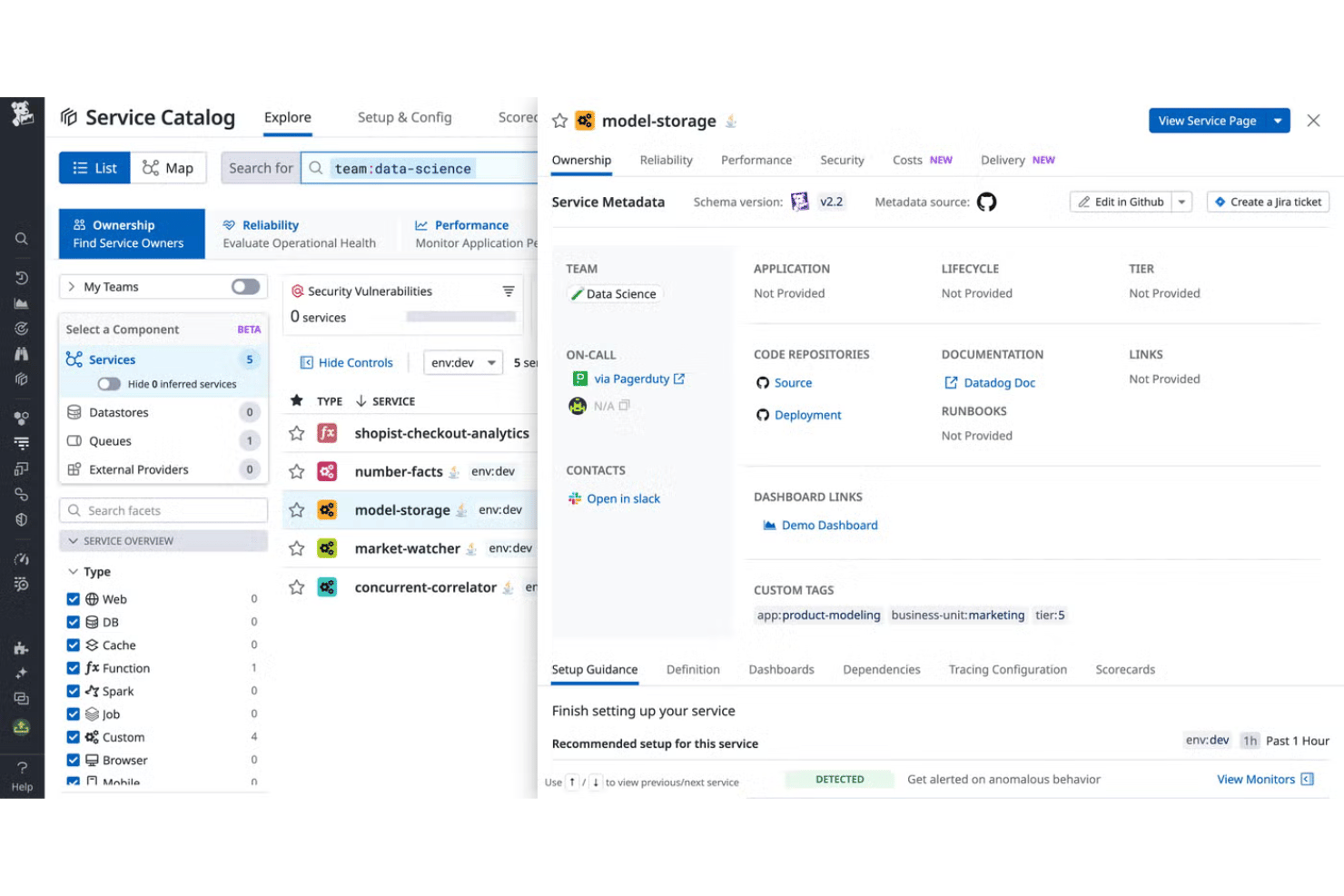The image size is (1344, 896).
Task: Open the Setup & Config tab
Action: (x=404, y=117)
